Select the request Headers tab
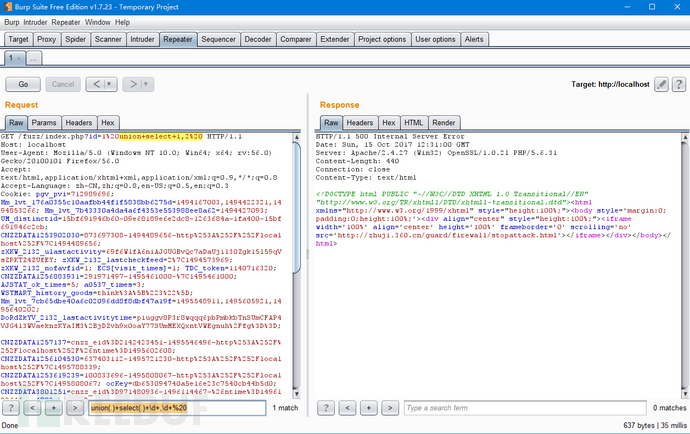Image resolution: width=690 pixels, height=434 pixels. (x=79, y=123)
